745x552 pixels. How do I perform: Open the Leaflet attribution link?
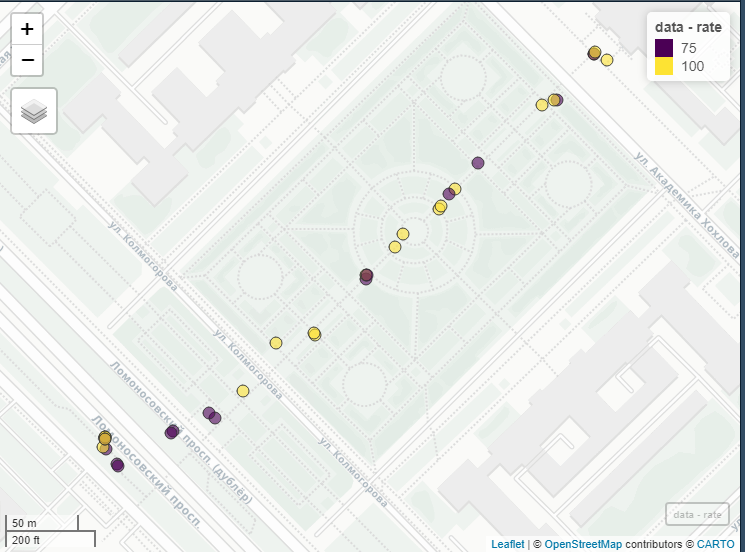pyautogui.click(x=507, y=544)
